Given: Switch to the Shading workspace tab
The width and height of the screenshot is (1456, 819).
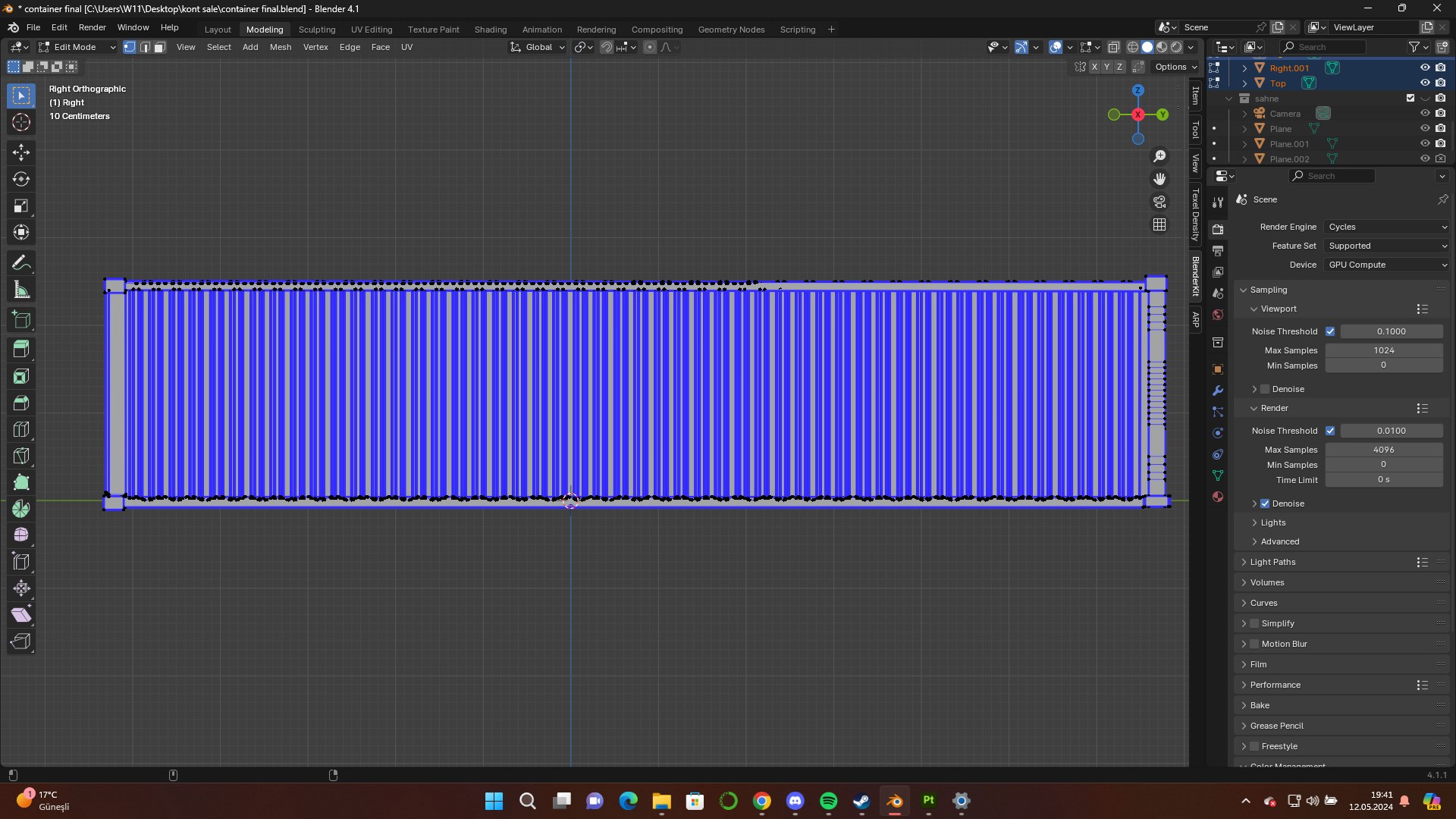Looking at the screenshot, I should click(490, 30).
